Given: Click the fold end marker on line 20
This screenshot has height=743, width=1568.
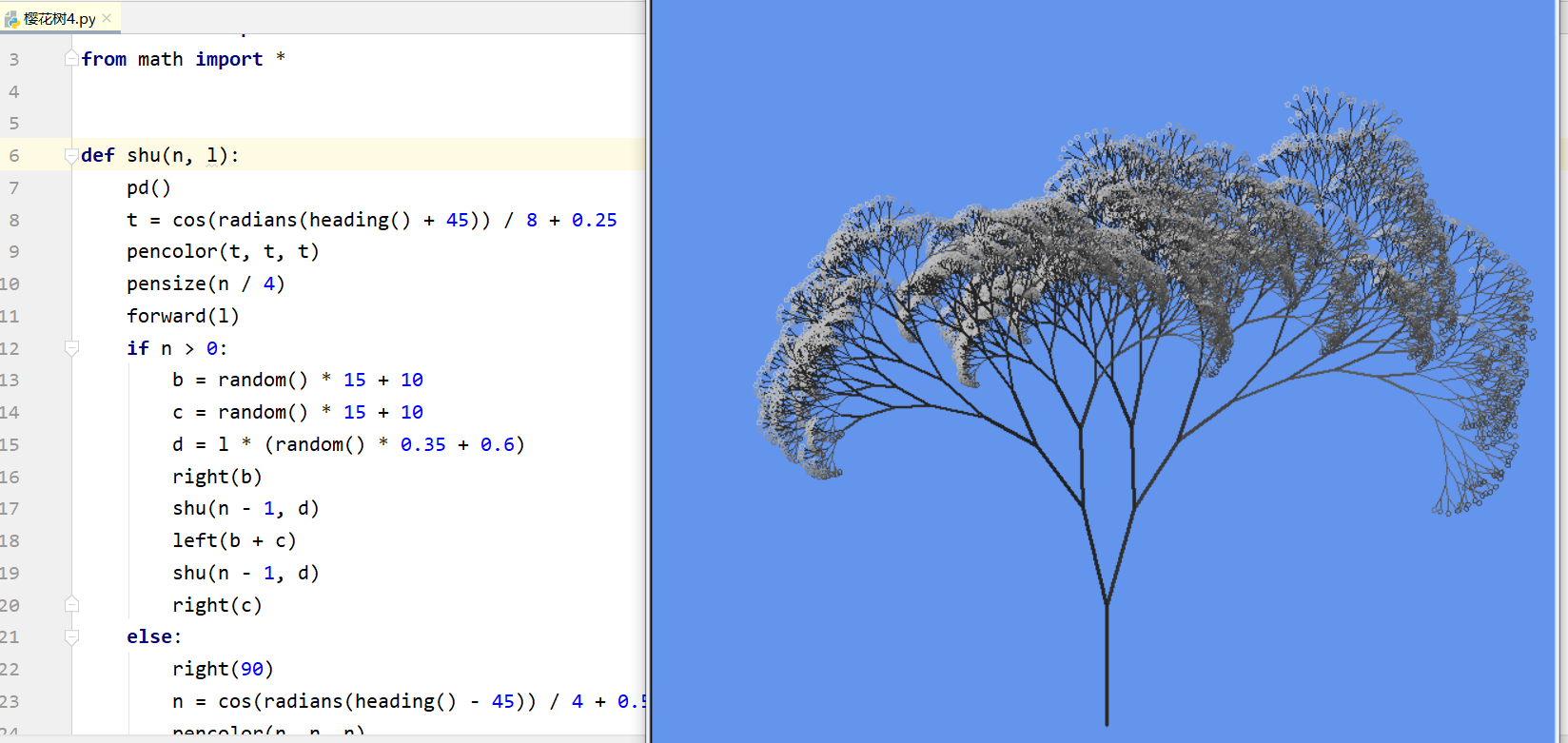Looking at the screenshot, I should [71, 604].
